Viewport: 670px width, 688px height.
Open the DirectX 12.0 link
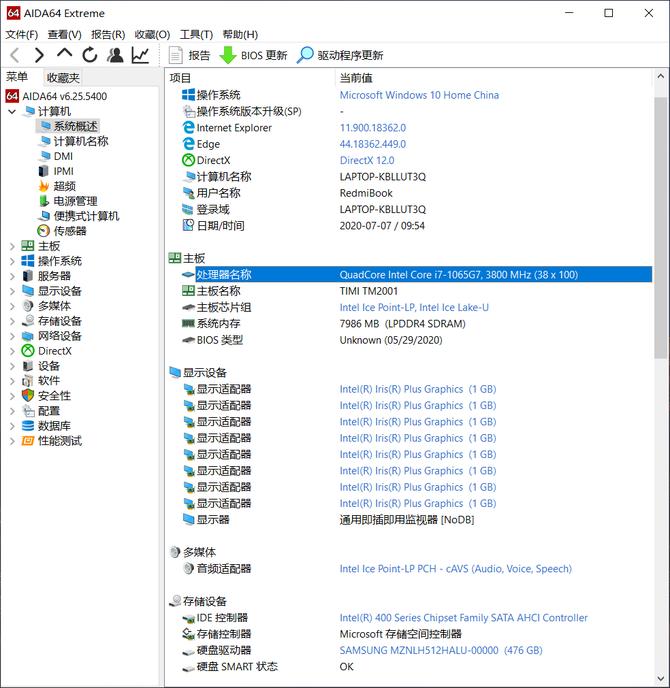point(367,161)
